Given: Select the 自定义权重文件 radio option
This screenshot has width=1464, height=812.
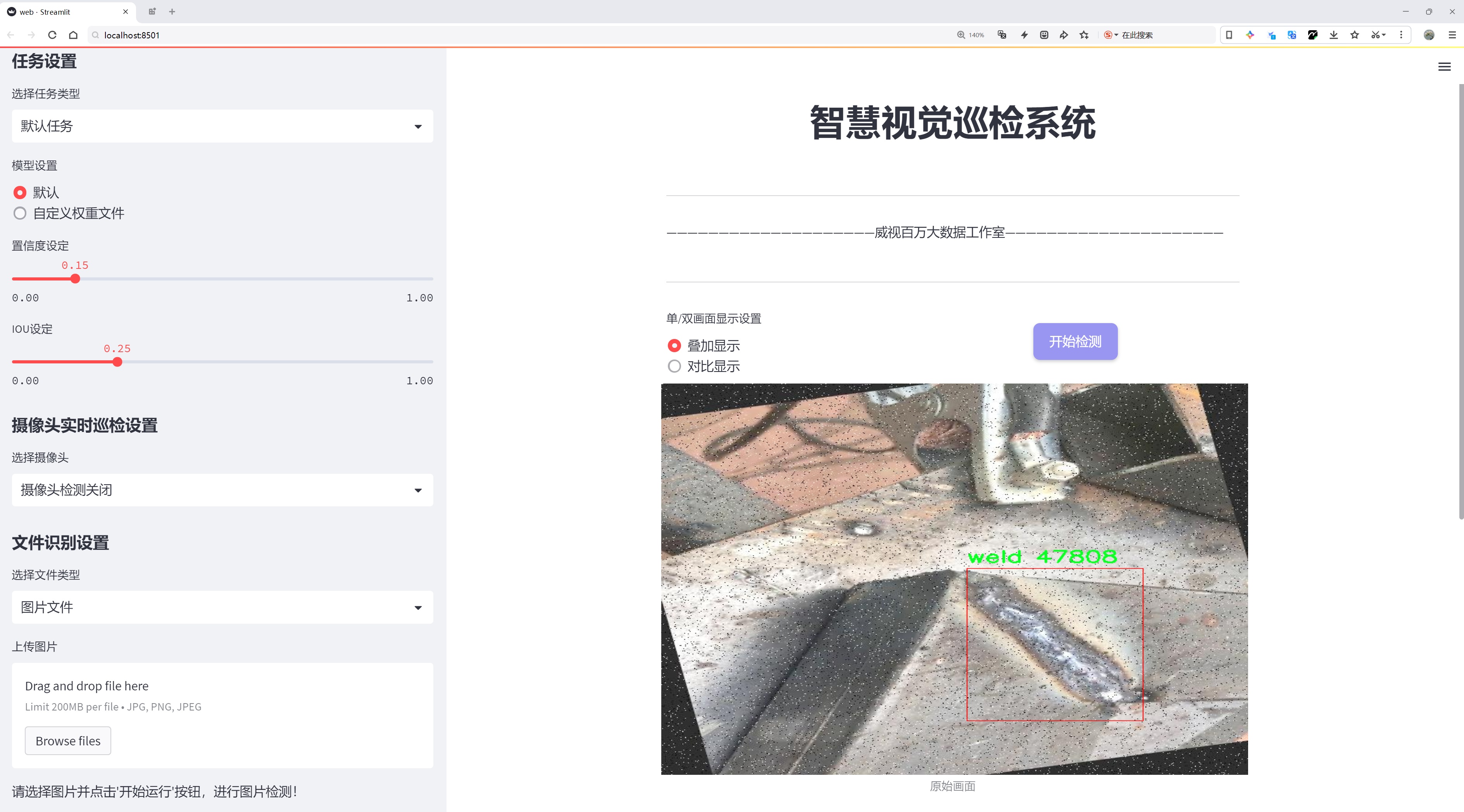Looking at the screenshot, I should [20, 213].
